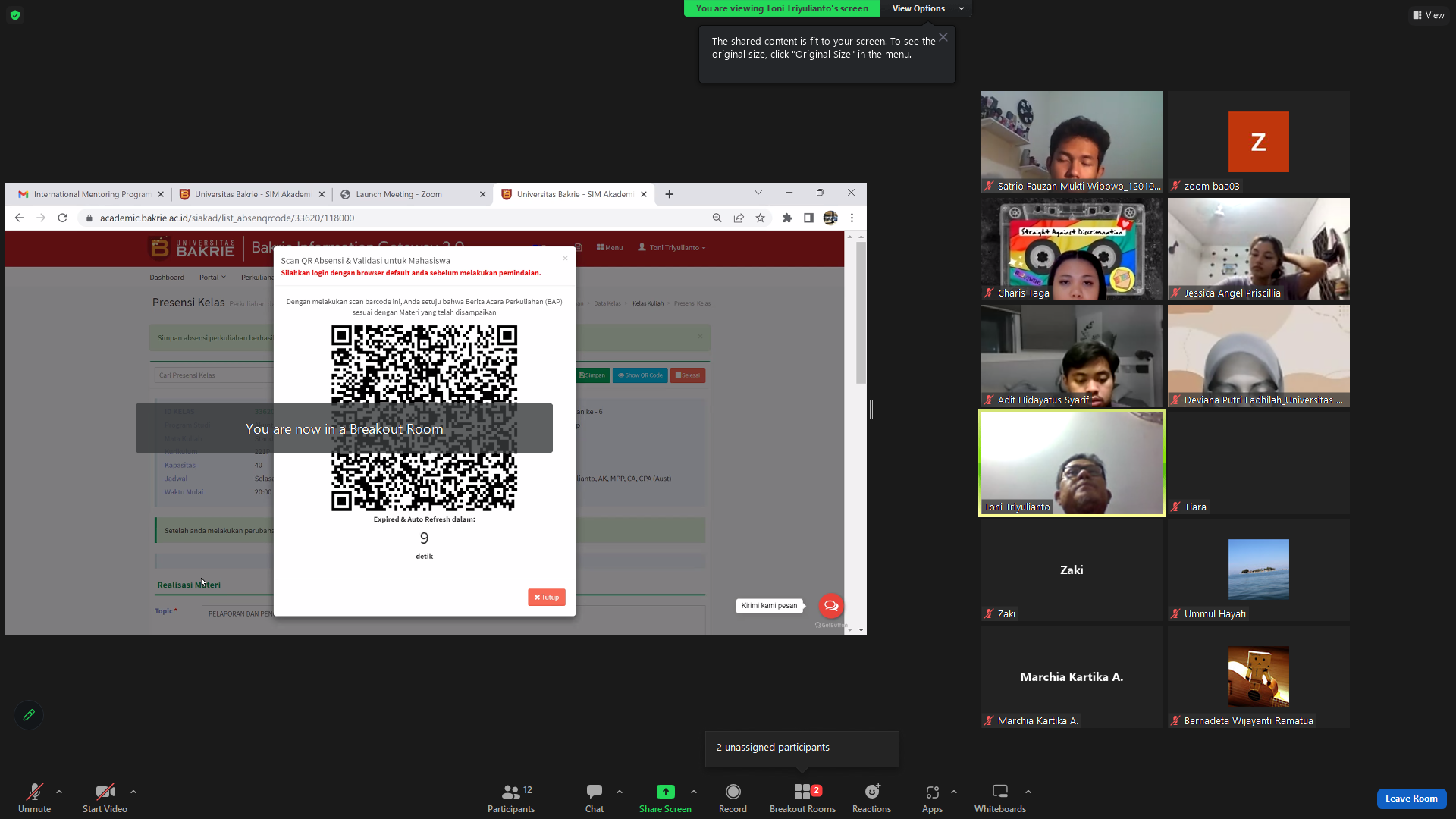This screenshot has width=1456, height=819.
Task: Click the address bar URL
Action: point(227,218)
